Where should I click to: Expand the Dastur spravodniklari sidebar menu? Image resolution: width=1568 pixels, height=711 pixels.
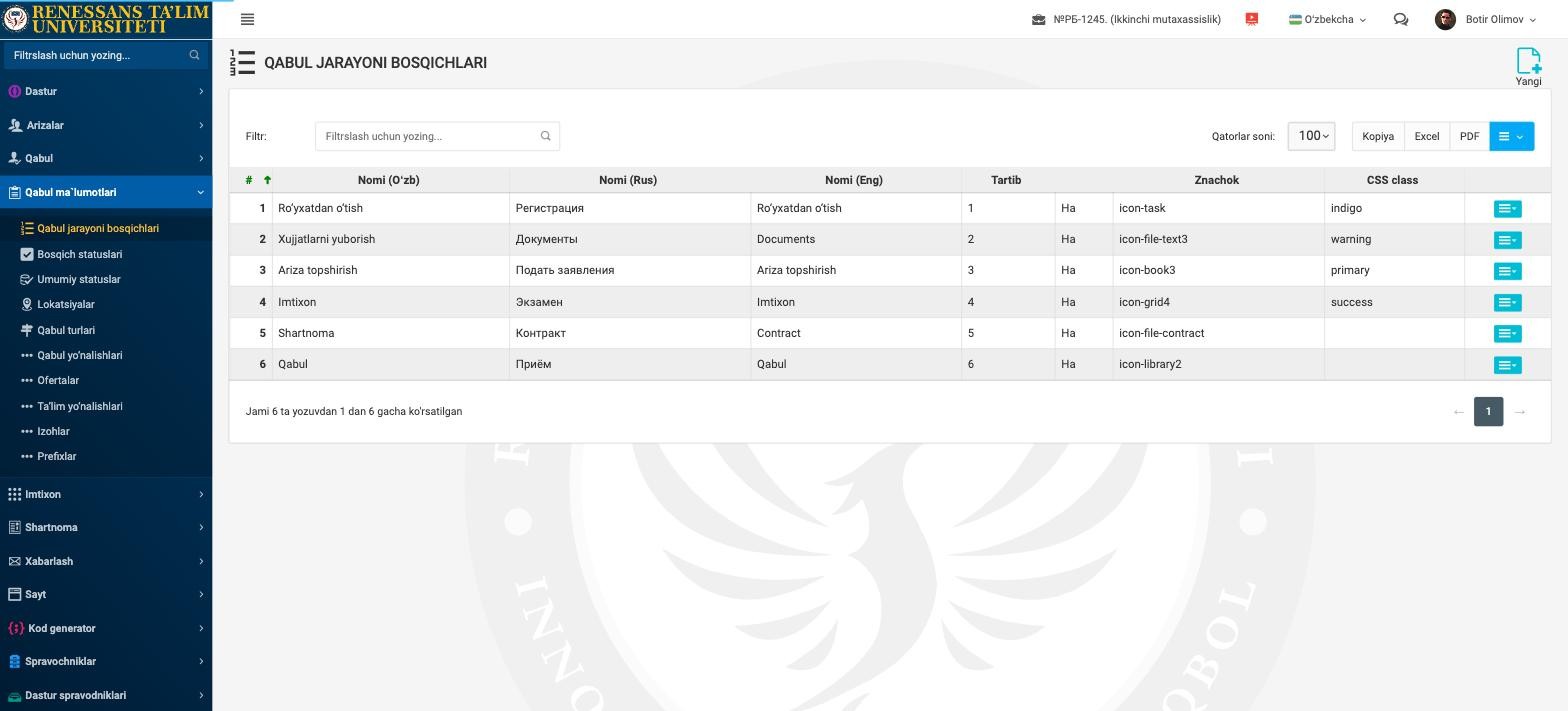click(106, 695)
